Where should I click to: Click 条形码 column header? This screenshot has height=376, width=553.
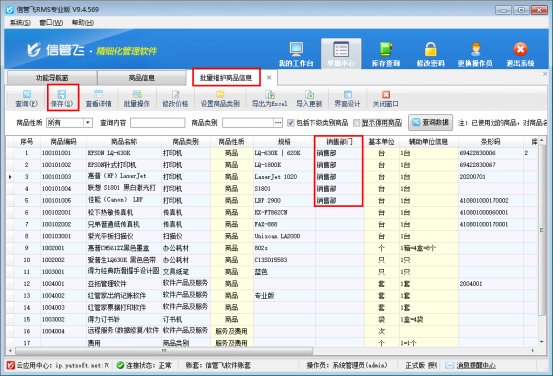tap(490, 141)
